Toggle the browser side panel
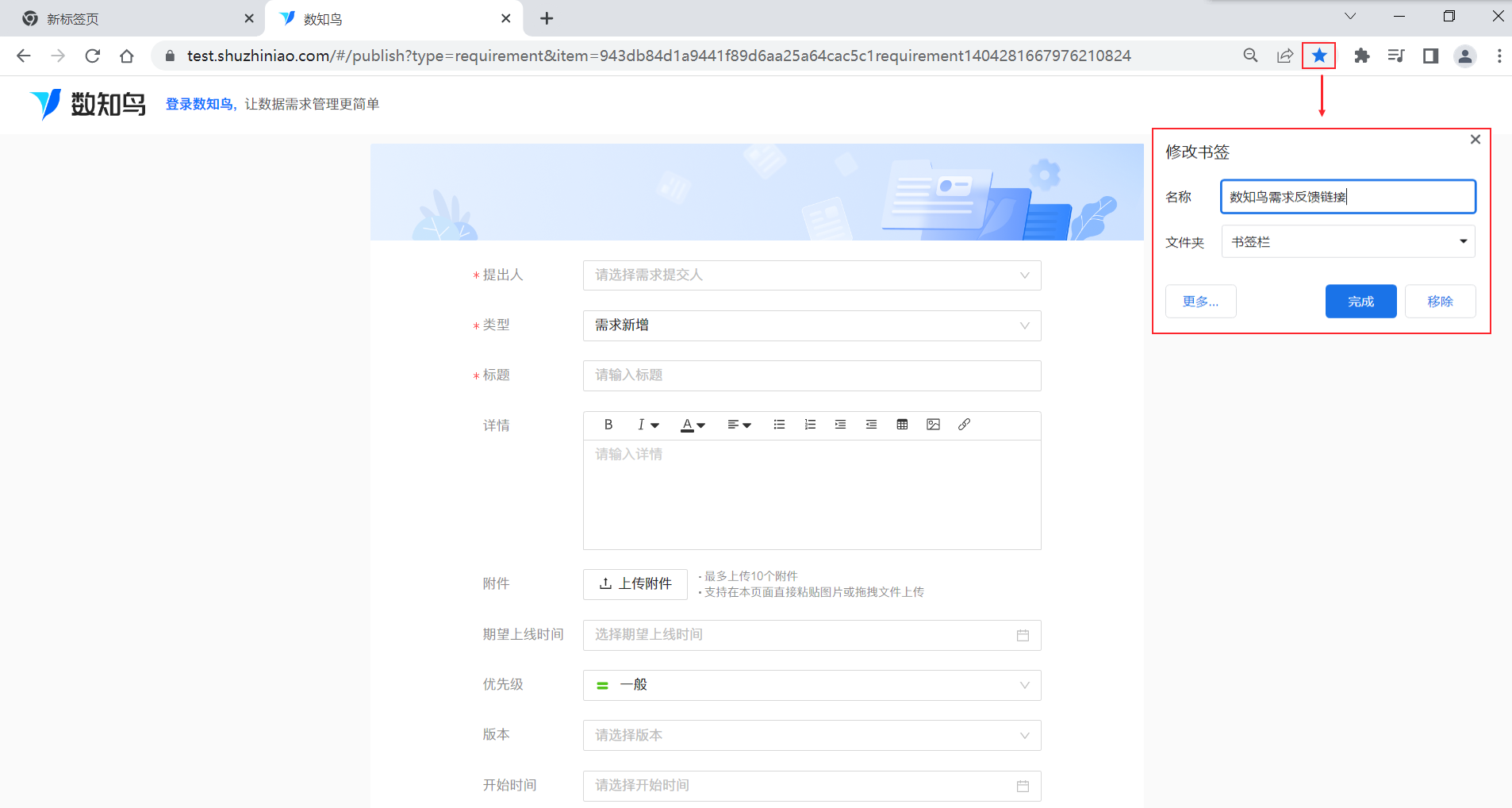This screenshot has height=808, width=1512. tap(1431, 56)
